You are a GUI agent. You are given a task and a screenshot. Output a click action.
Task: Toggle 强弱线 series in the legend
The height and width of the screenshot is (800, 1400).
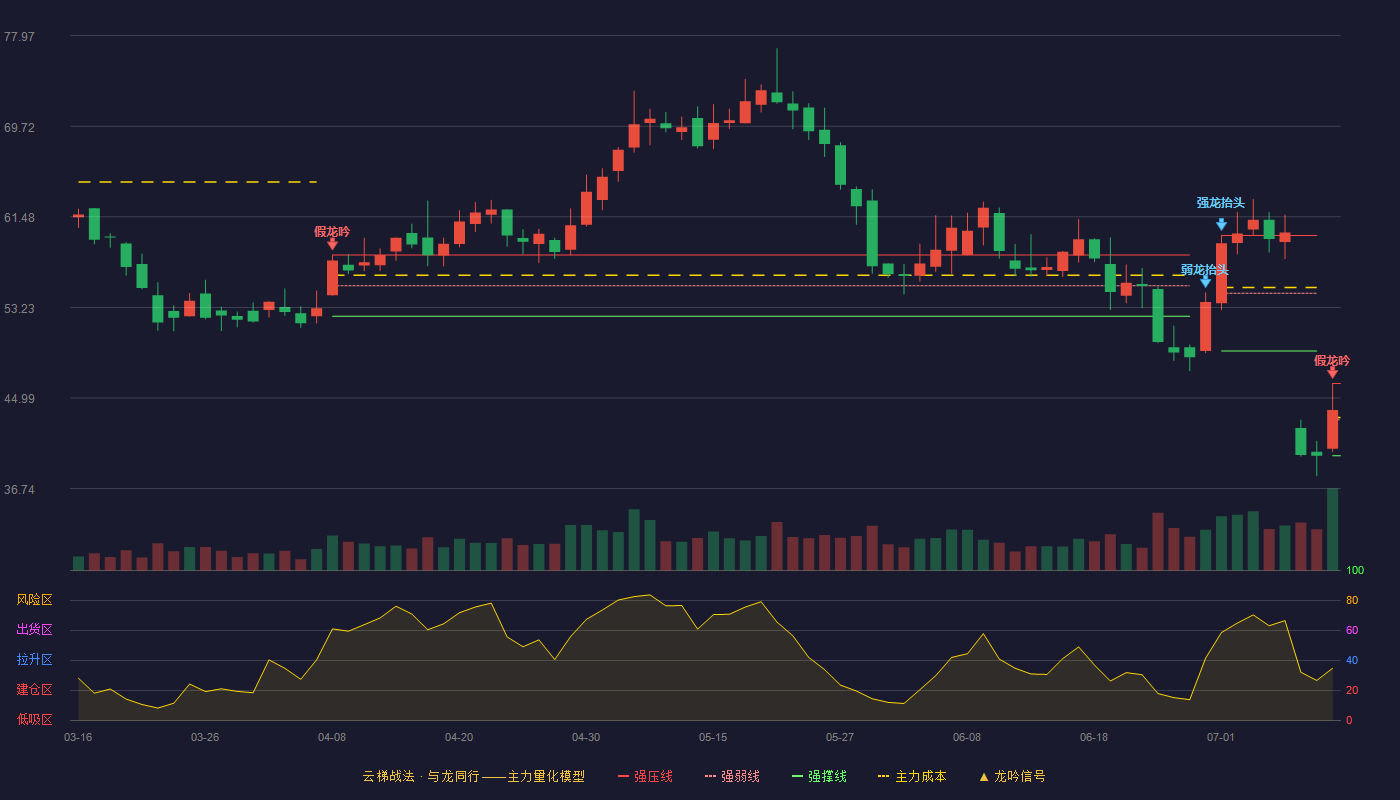tap(732, 776)
